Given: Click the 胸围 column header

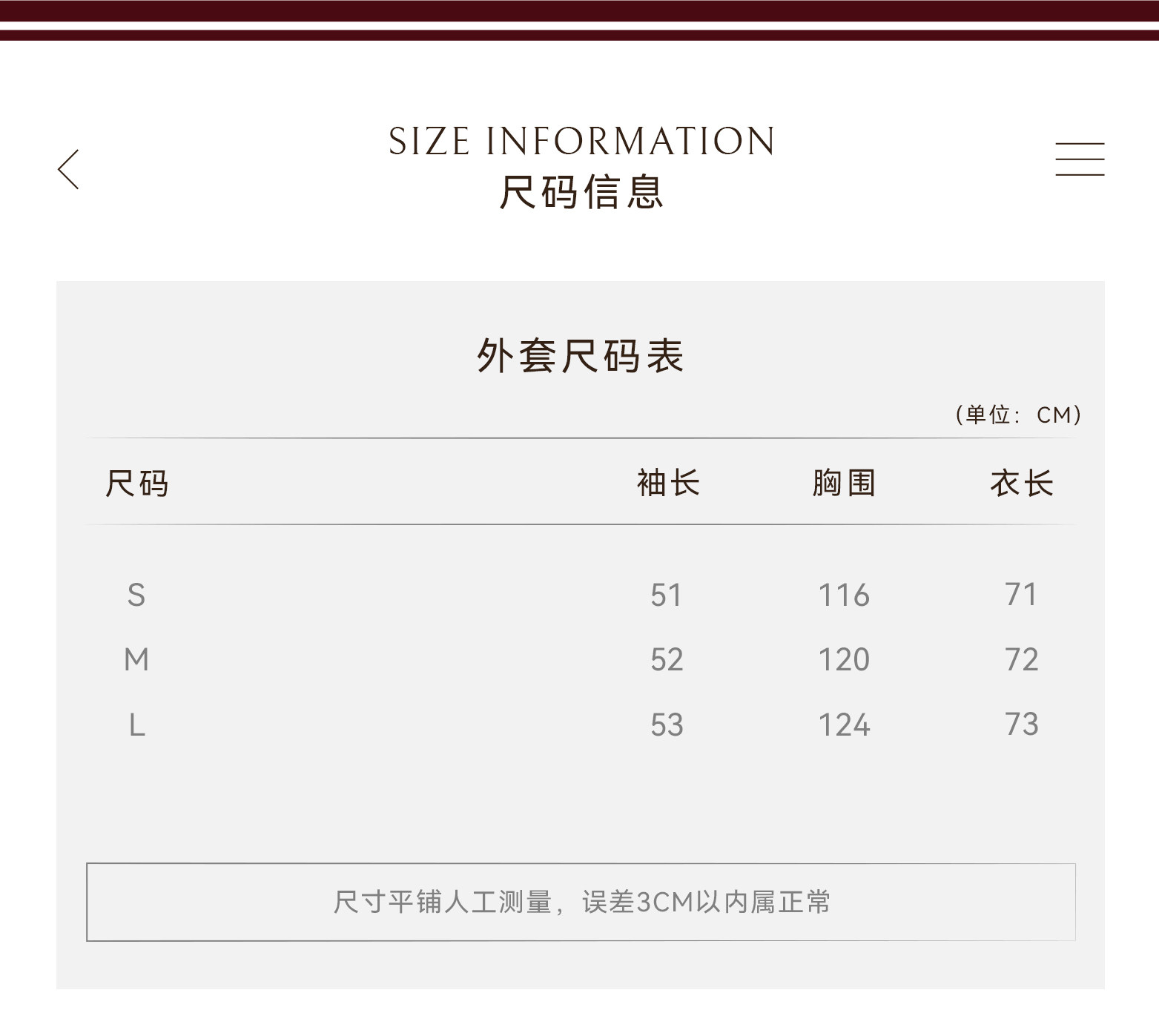Looking at the screenshot, I should (x=844, y=484).
